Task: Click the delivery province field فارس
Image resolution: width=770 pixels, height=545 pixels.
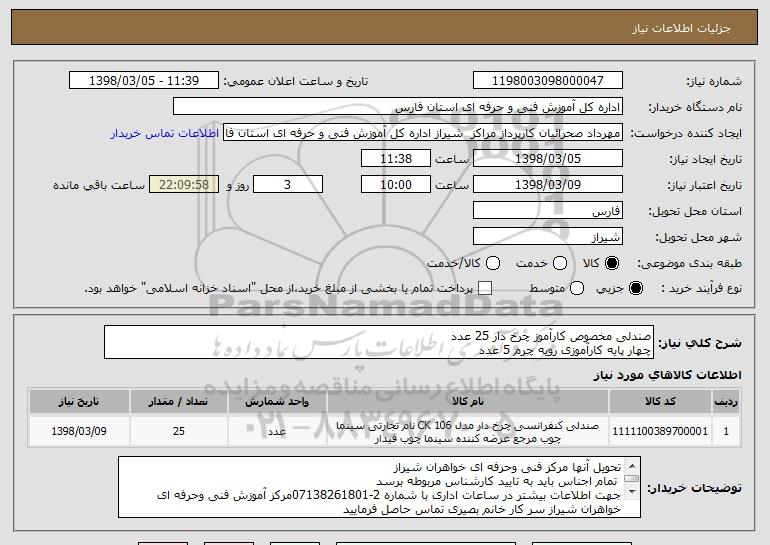Action: coord(548,211)
